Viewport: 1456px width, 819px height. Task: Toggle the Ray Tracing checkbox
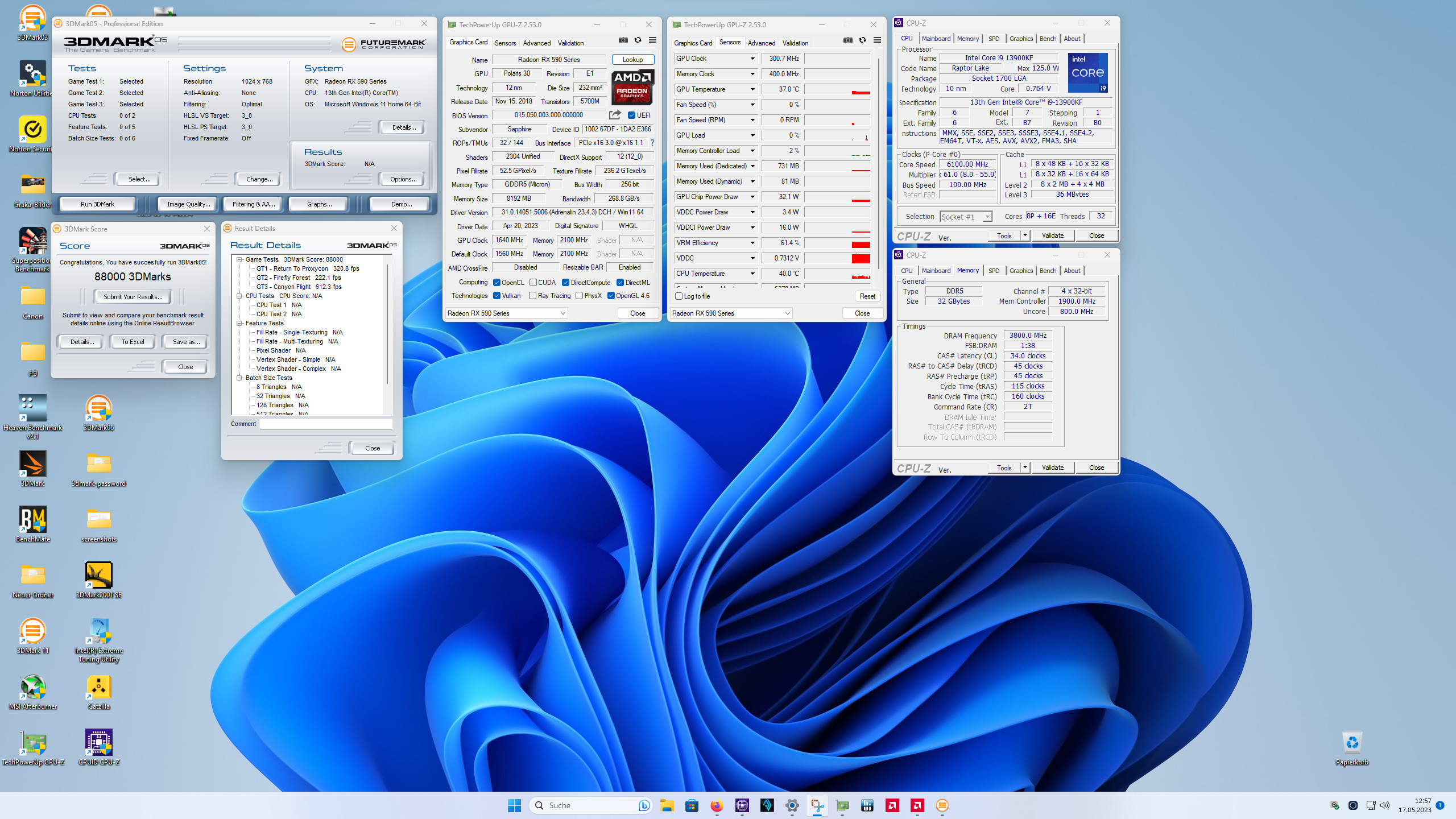pyautogui.click(x=532, y=296)
